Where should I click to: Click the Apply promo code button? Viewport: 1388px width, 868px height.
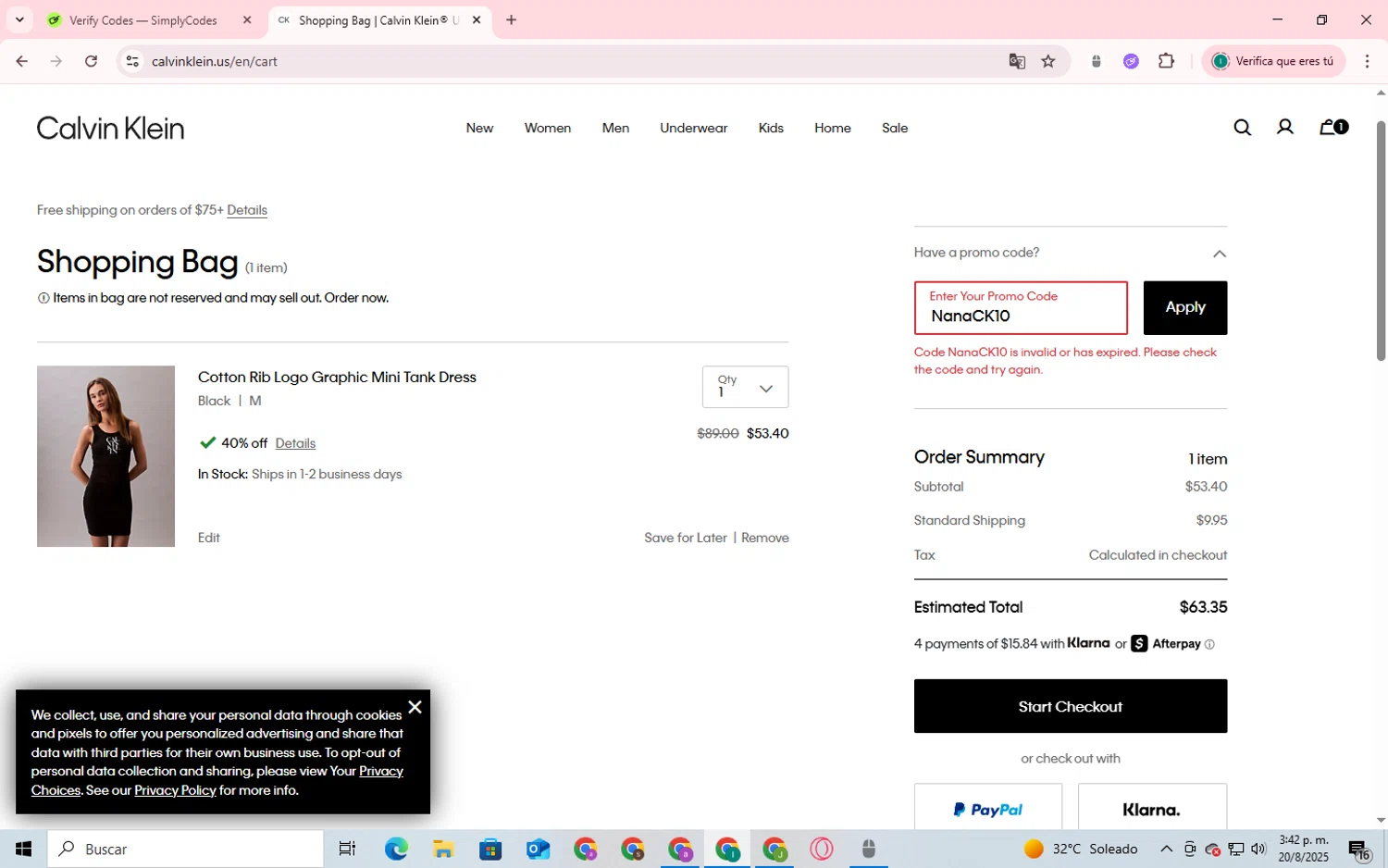pos(1185,308)
